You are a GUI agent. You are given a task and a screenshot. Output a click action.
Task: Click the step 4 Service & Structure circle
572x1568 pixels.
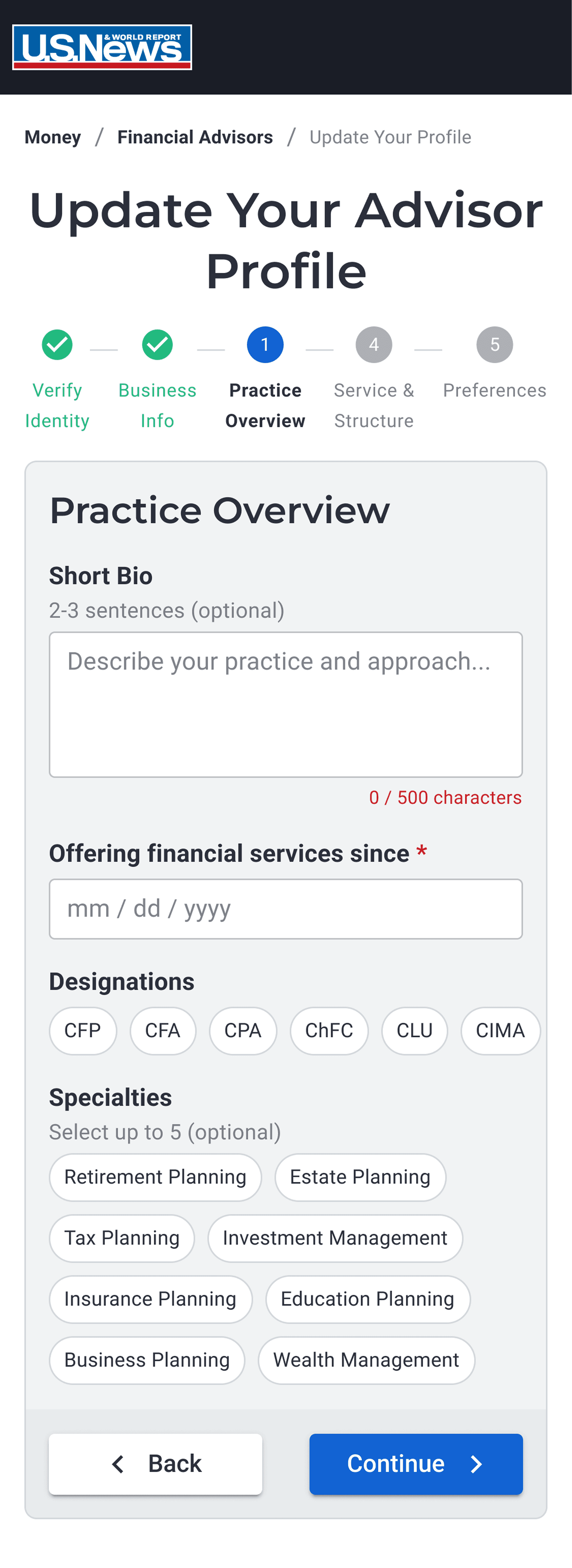pyautogui.click(x=374, y=344)
